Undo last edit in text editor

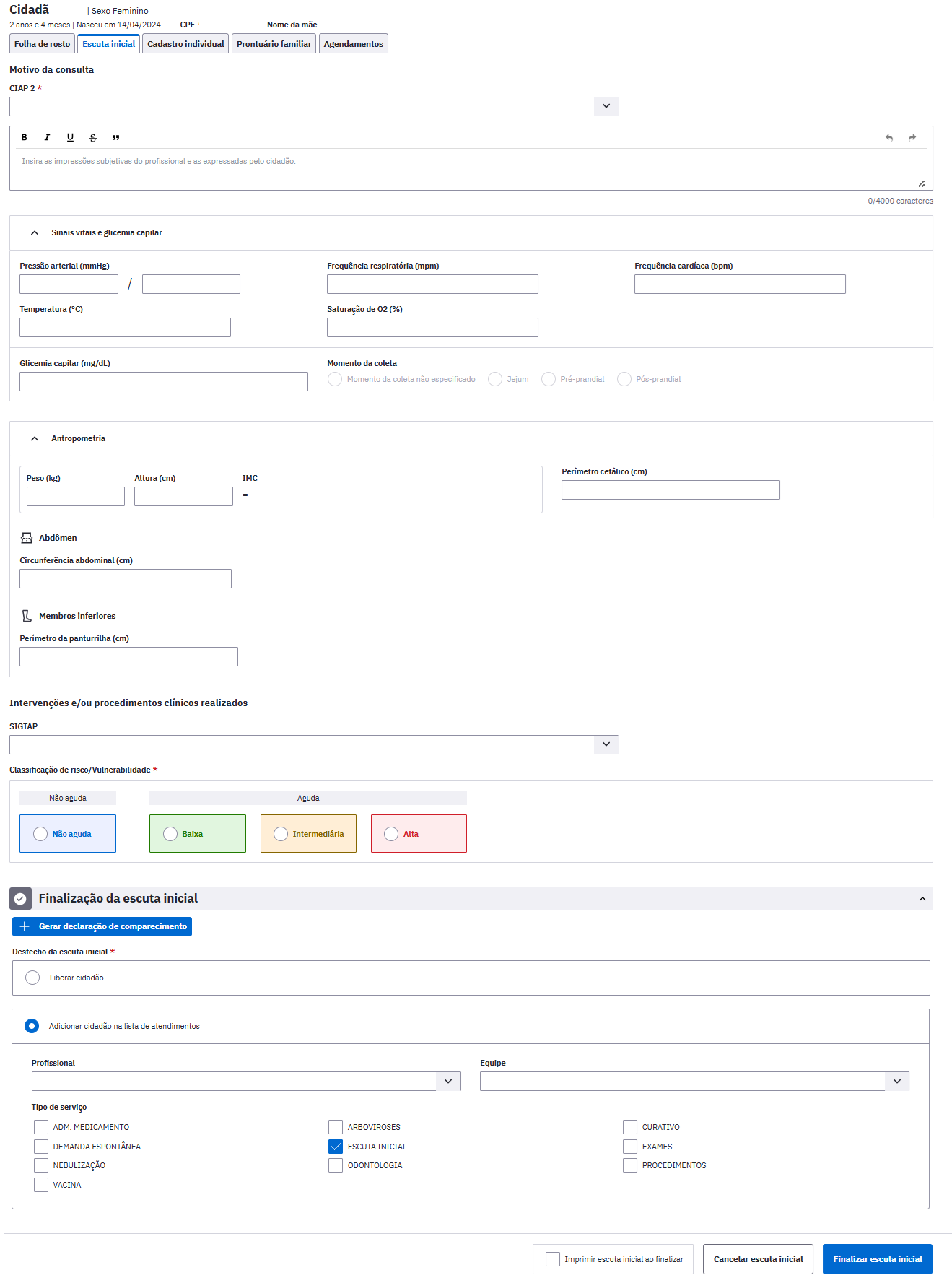click(x=889, y=137)
